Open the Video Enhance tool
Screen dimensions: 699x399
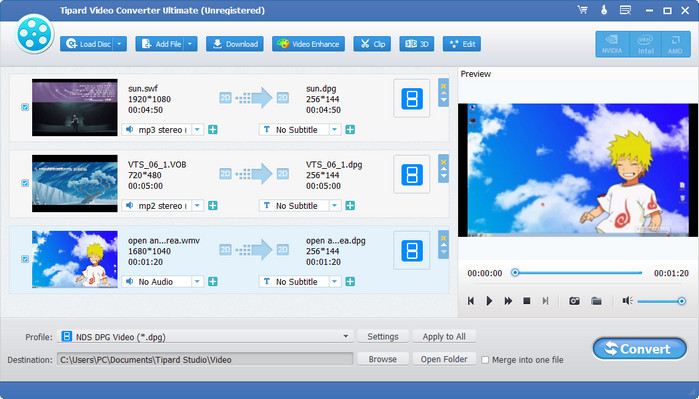click(x=308, y=44)
